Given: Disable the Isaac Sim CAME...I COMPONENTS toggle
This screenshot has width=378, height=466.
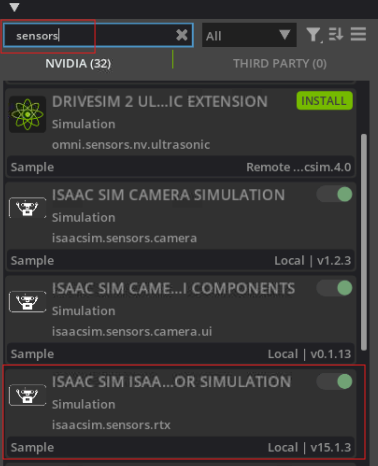Looking at the screenshot, I should tap(334, 288).
